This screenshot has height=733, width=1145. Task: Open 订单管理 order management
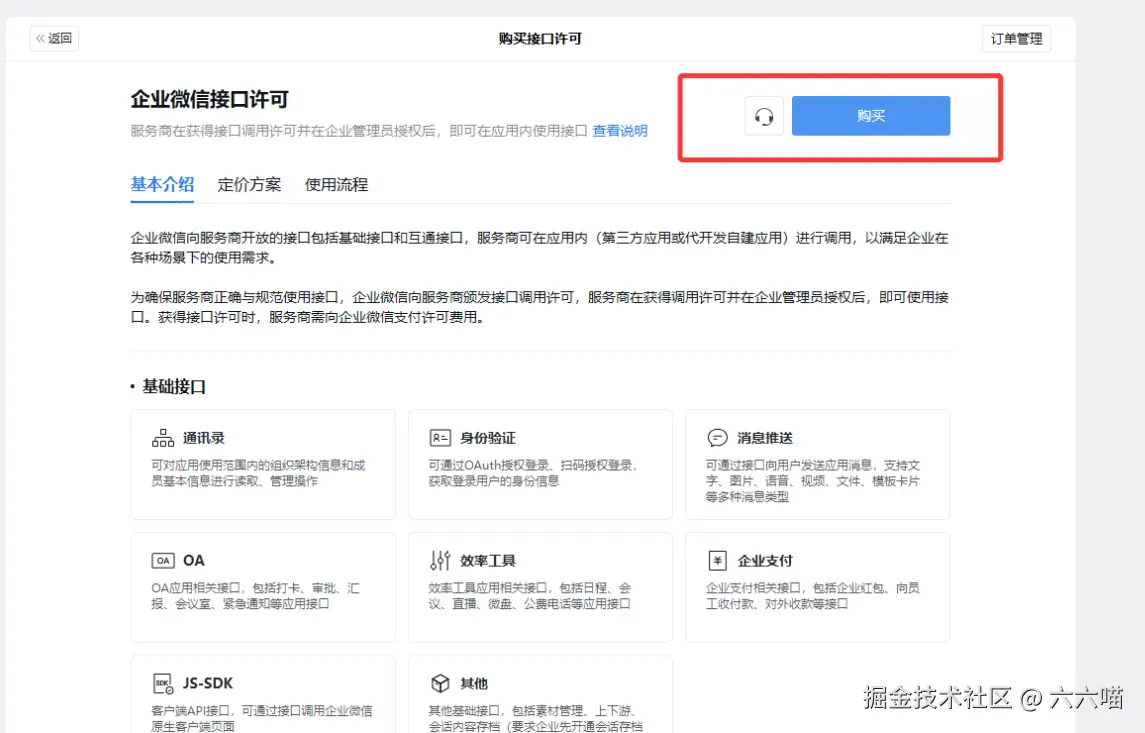[1016, 39]
